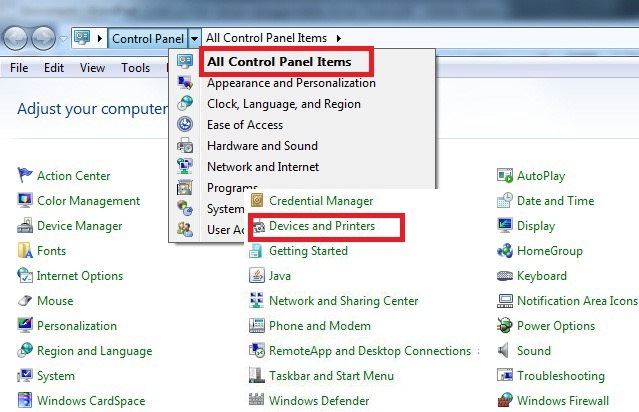Click the Display monitor icon
Image resolution: width=639 pixels, height=412 pixels.
pos(505,225)
